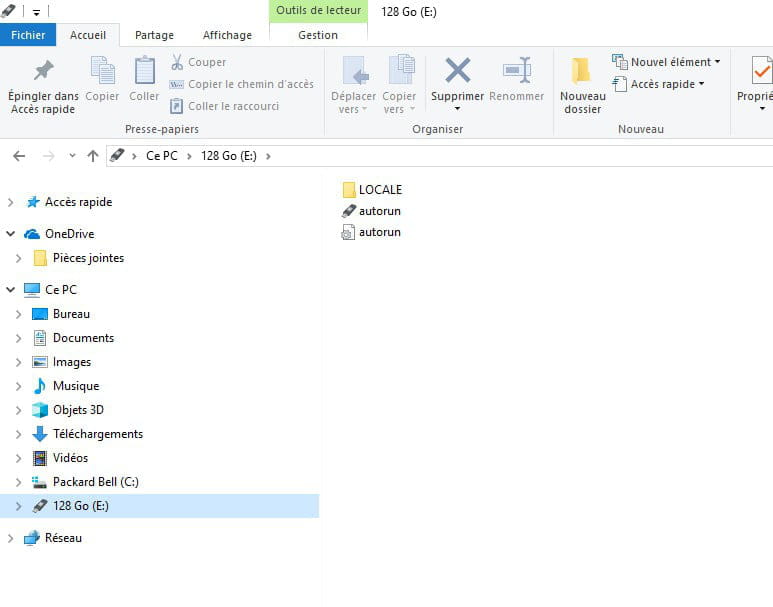The image size is (773, 607).
Task: Switch to the Affichage tab
Action: coord(227,35)
